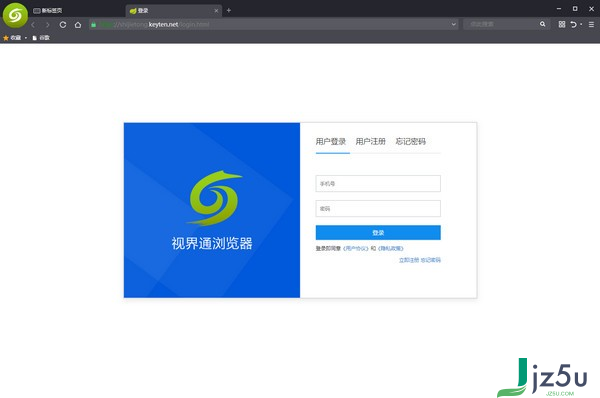Click the bottom 忘记密码 link
The height and width of the screenshot is (398, 600).
(430, 260)
